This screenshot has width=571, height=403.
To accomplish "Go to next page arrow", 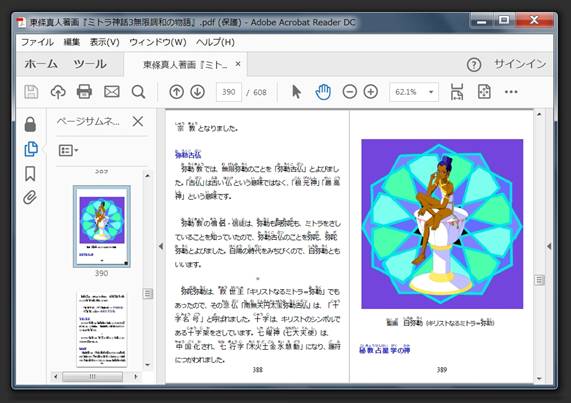I will tap(198, 92).
